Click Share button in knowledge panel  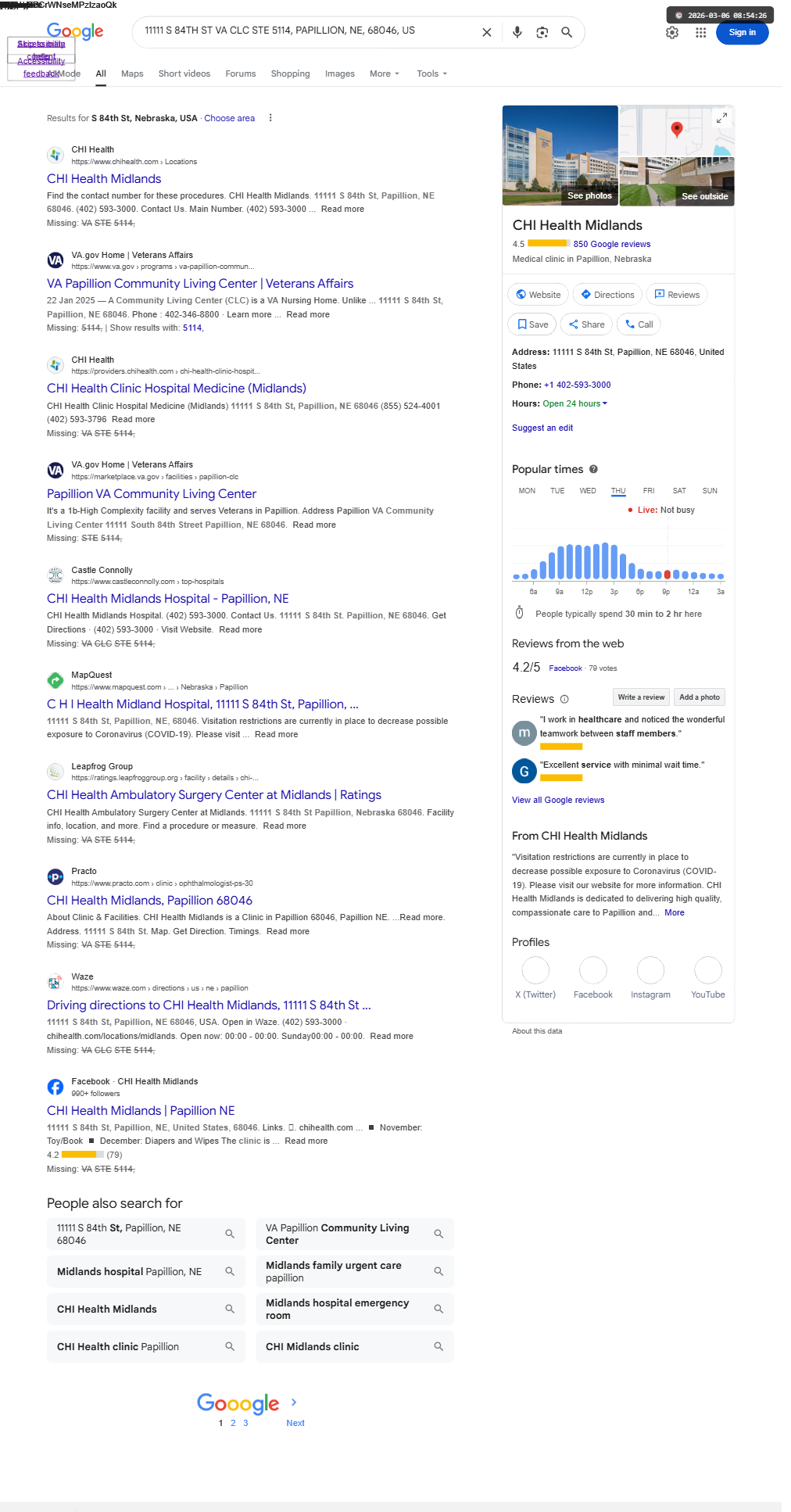click(586, 324)
